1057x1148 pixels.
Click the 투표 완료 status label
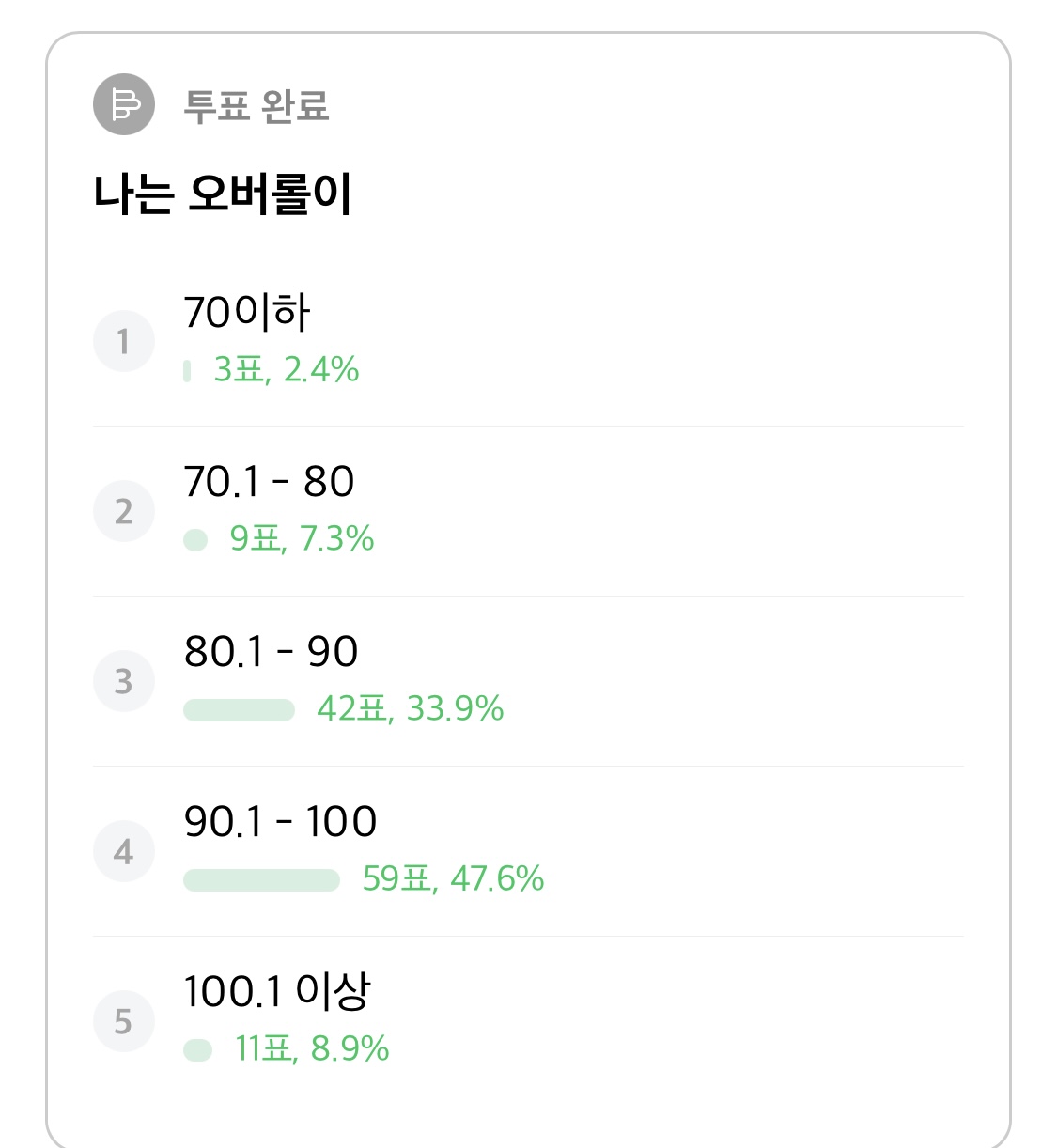coord(256,105)
